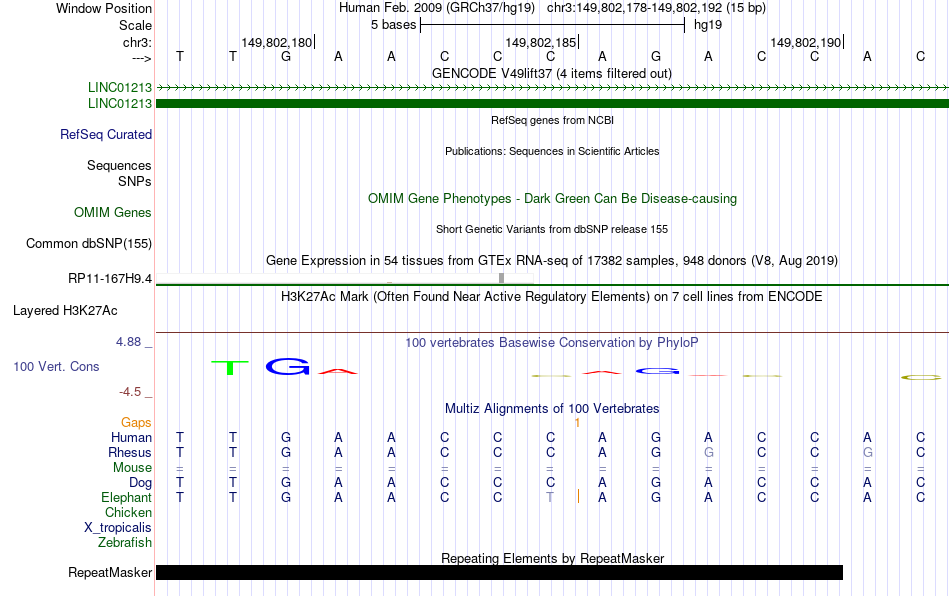Click the 149,802,190 position marker
The width and height of the screenshot is (950, 596).
point(805,42)
